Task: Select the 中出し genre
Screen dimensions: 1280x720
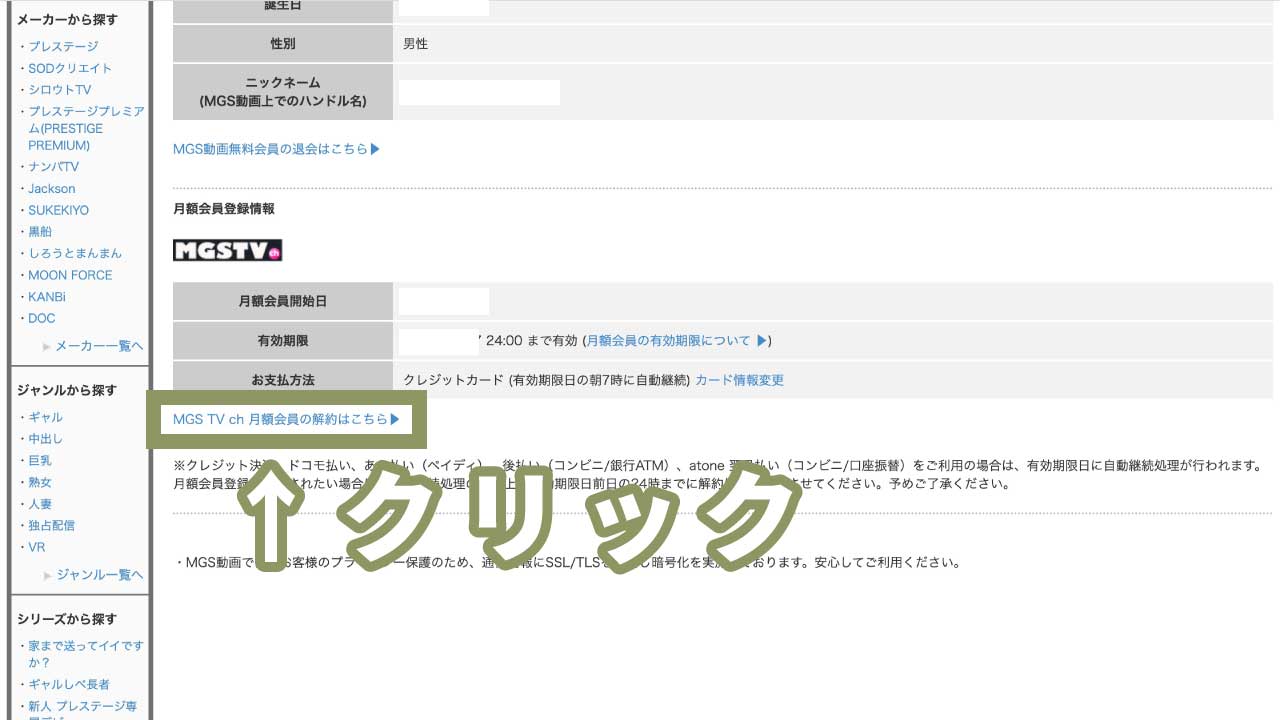Action: click(x=47, y=439)
